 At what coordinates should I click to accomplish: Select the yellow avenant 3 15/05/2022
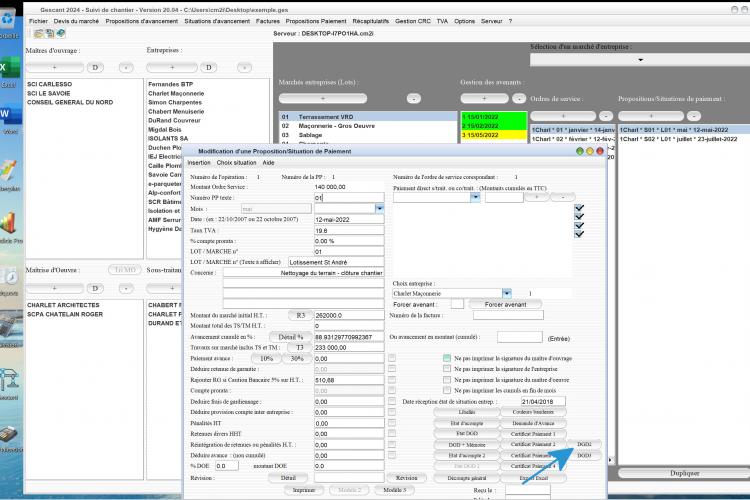[494, 135]
